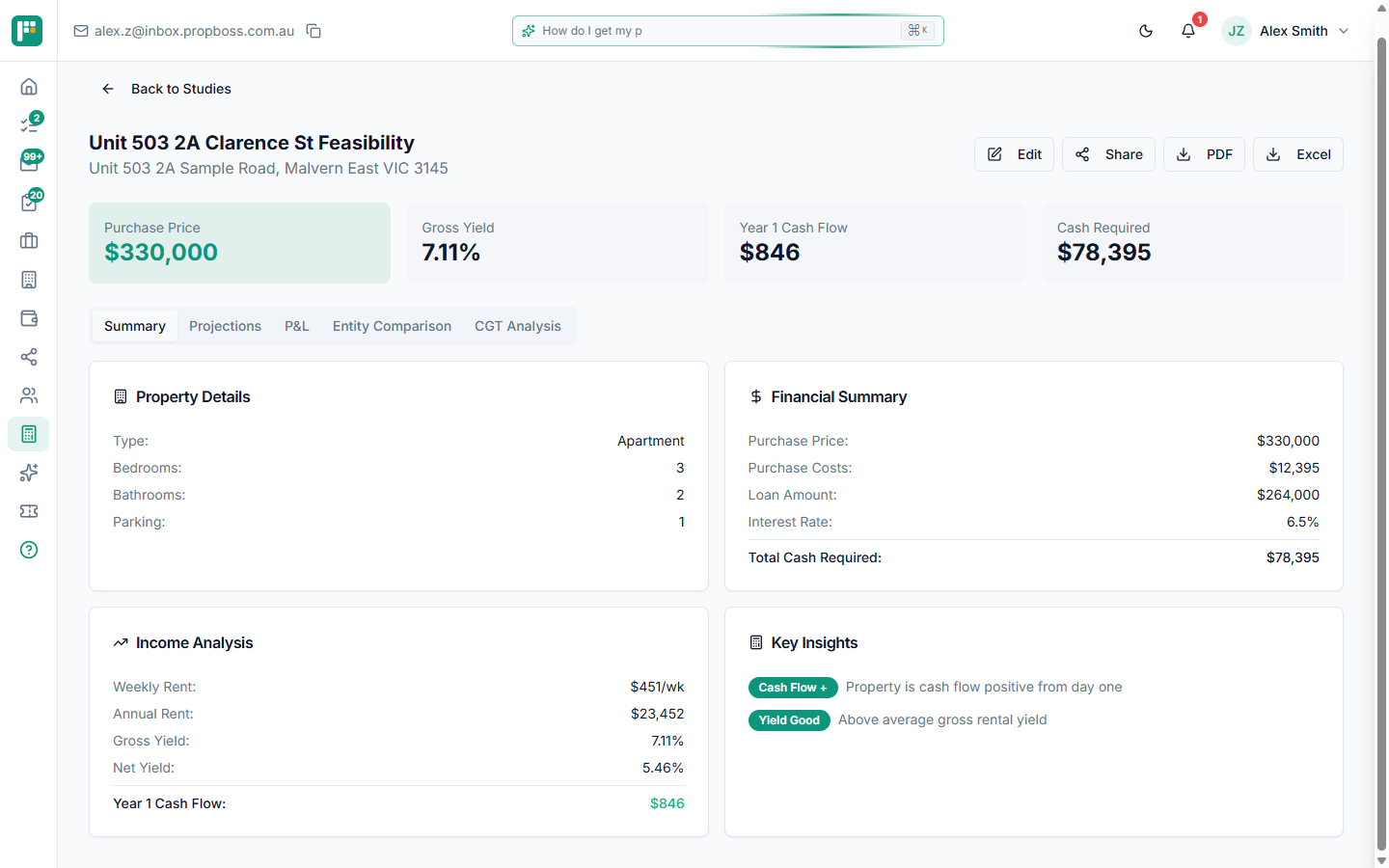Open the inbox icon with 99+ badge

point(29,163)
